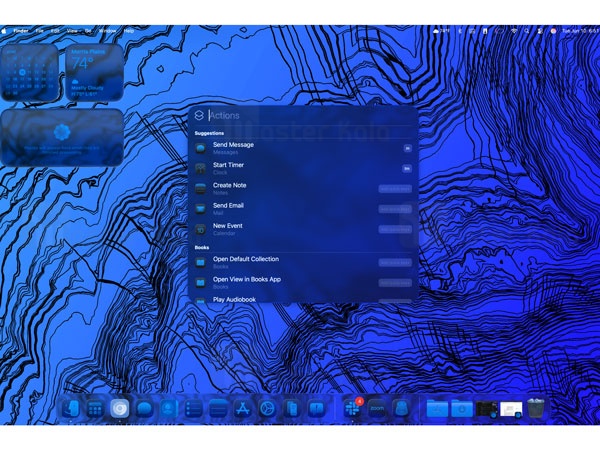The width and height of the screenshot is (600, 450).
Task: Open Finder from the Dock
Action: point(71,408)
